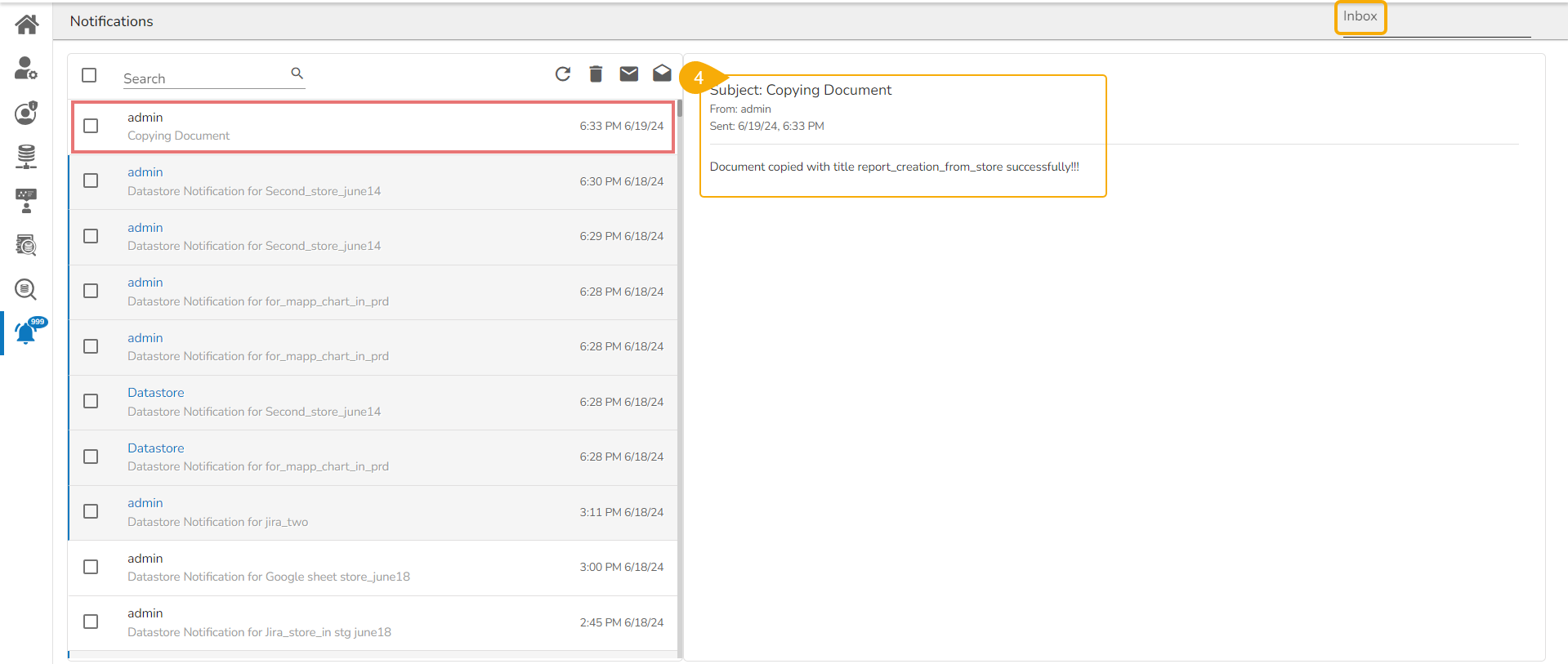The width and height of the screenshot is (1568, 664).
Task: Select checkbox for jira_two notification
Action: (91, 511)
